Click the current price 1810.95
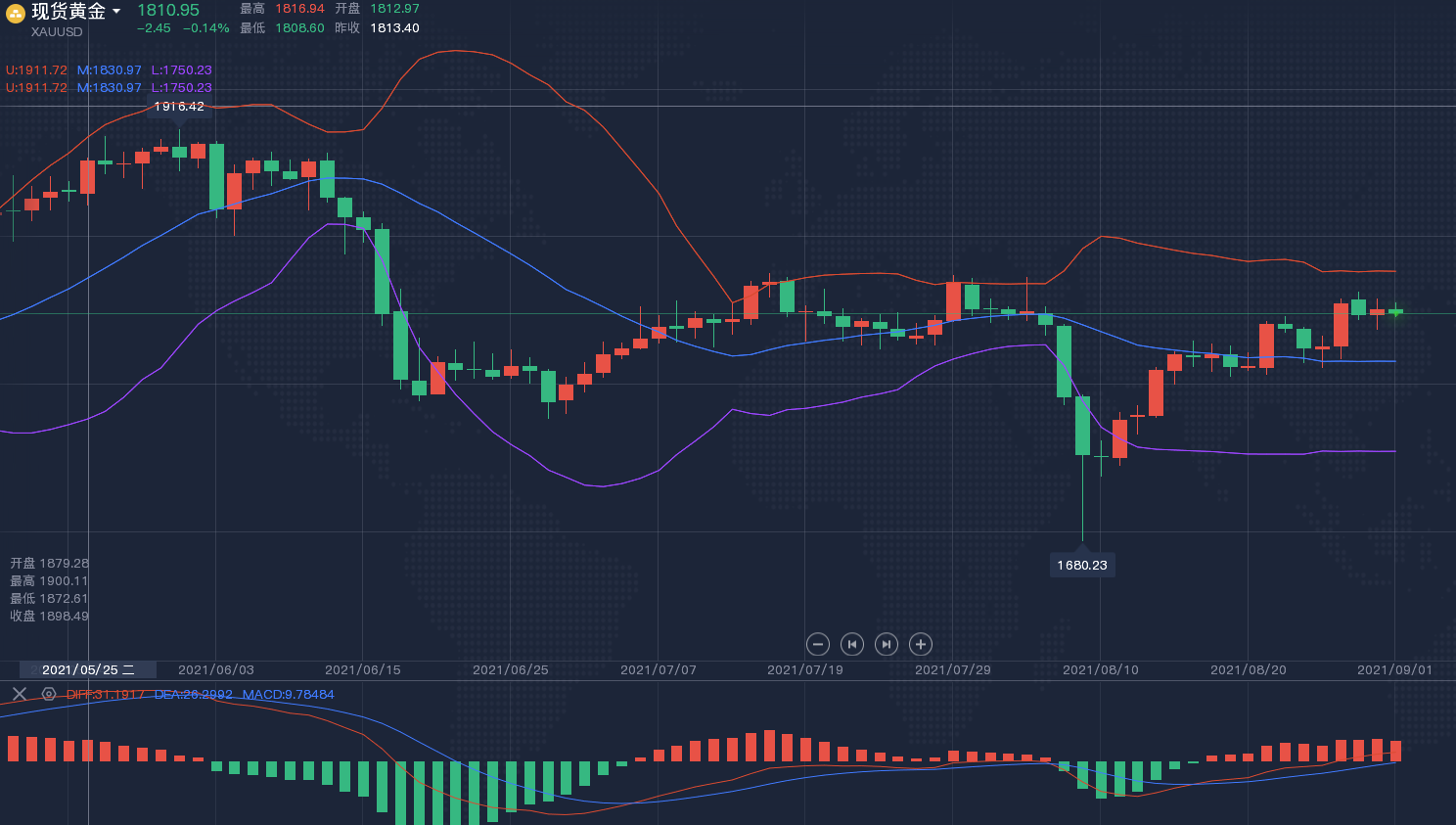The width and height of the screenshot is (1456, 825). click(x=168, y=11)
